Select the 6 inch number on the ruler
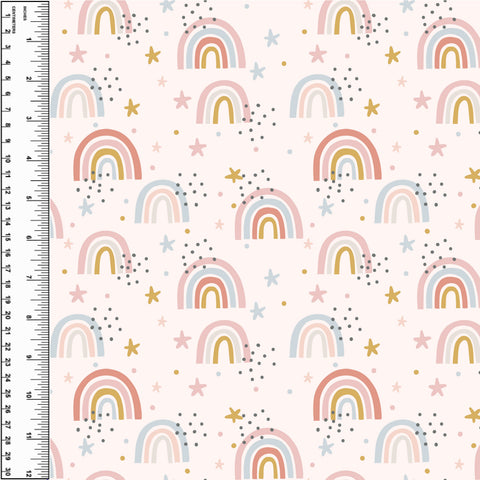 (29, 238)
